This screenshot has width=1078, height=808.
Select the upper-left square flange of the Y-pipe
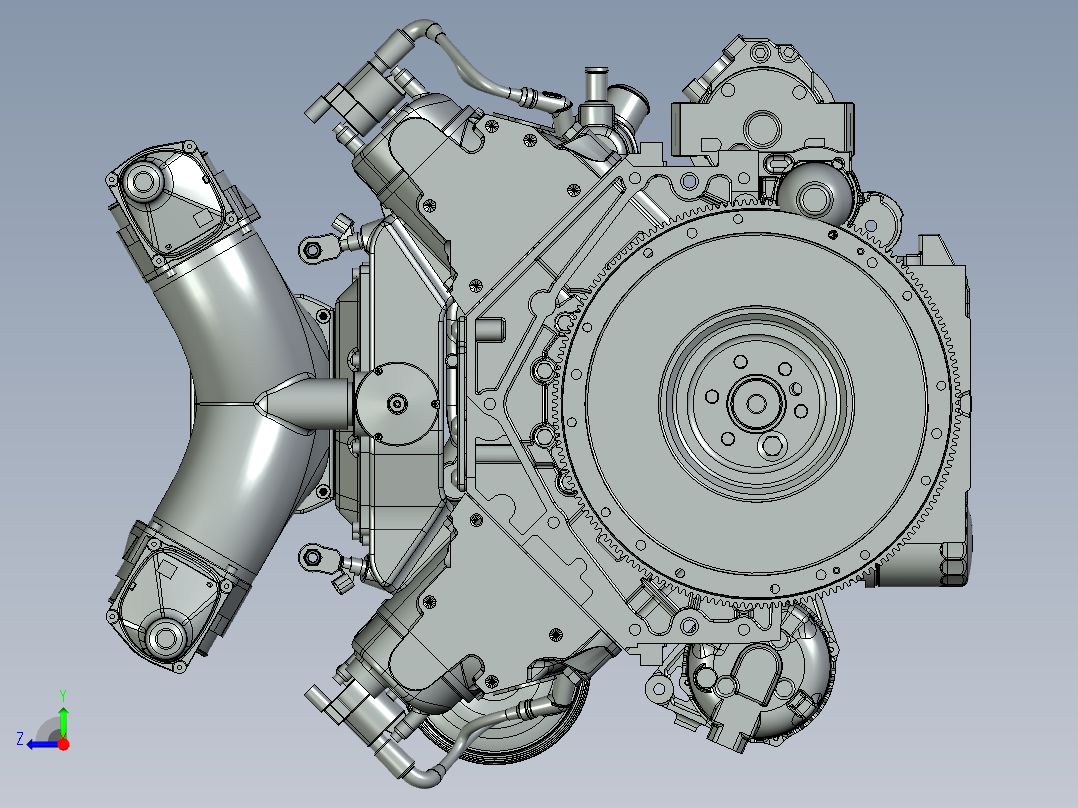pyautogui.click(x=169, y=203)
